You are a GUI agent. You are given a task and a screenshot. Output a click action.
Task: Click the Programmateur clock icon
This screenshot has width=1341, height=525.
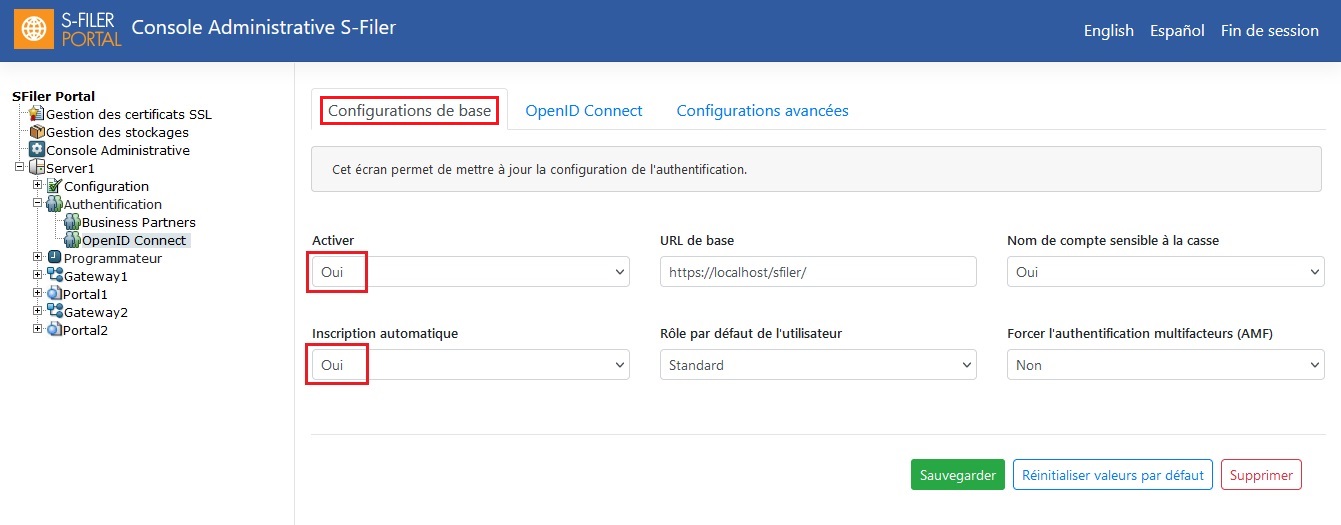[55, 258]
